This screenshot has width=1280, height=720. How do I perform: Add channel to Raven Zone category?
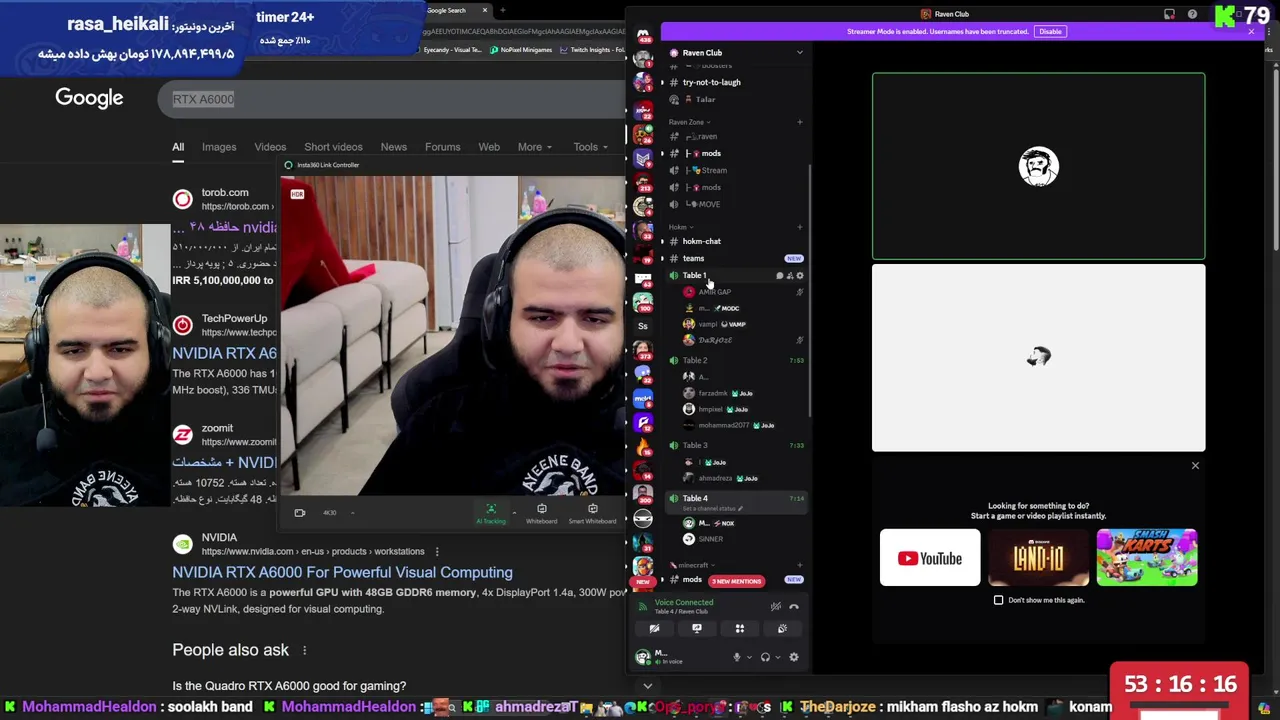[799, 122]
